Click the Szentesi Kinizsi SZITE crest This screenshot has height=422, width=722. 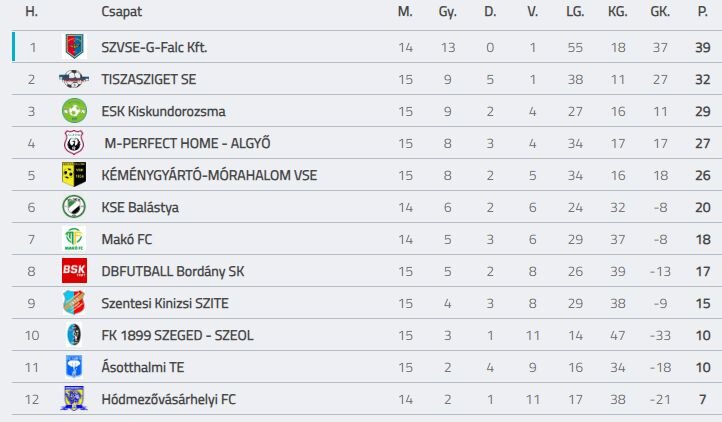[74, 303]
